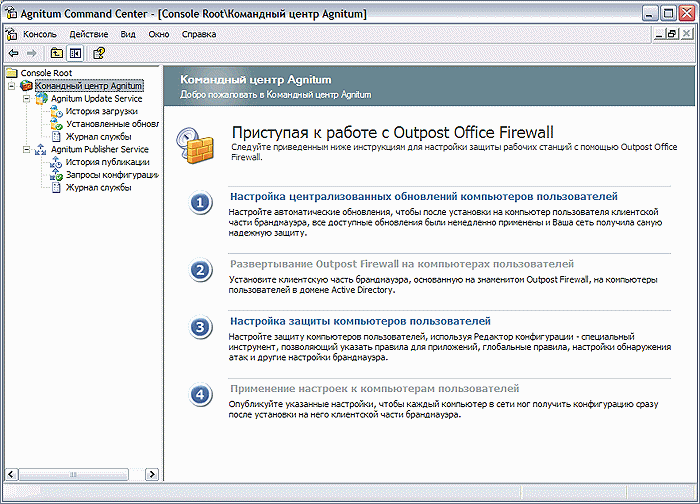Click the Установленные обновления icon
700x504 pixels.
point(56,124)
